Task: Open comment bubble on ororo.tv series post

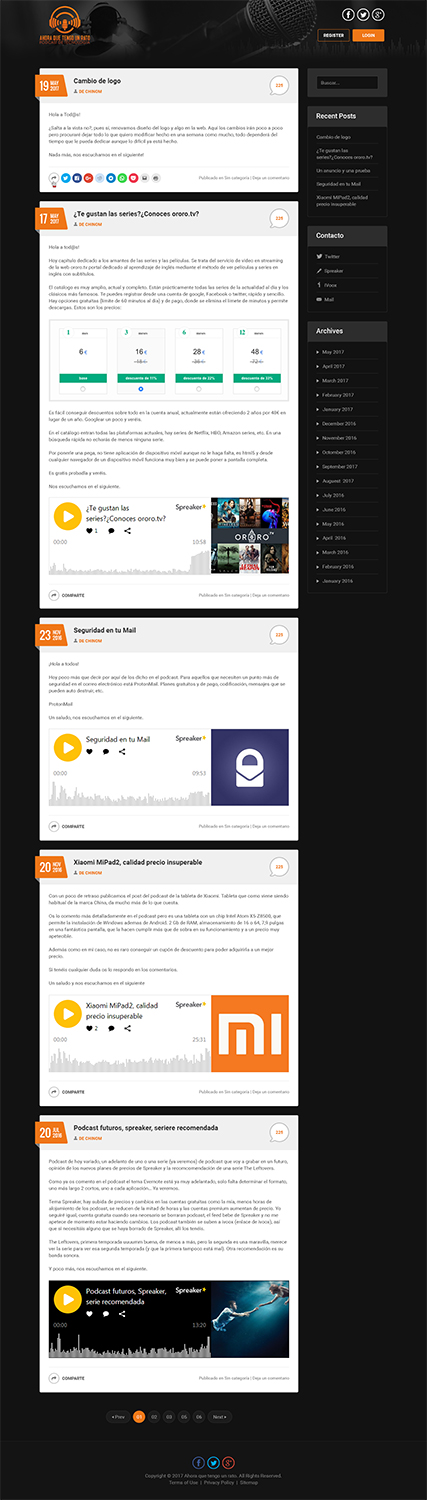Action: [279, 218]
